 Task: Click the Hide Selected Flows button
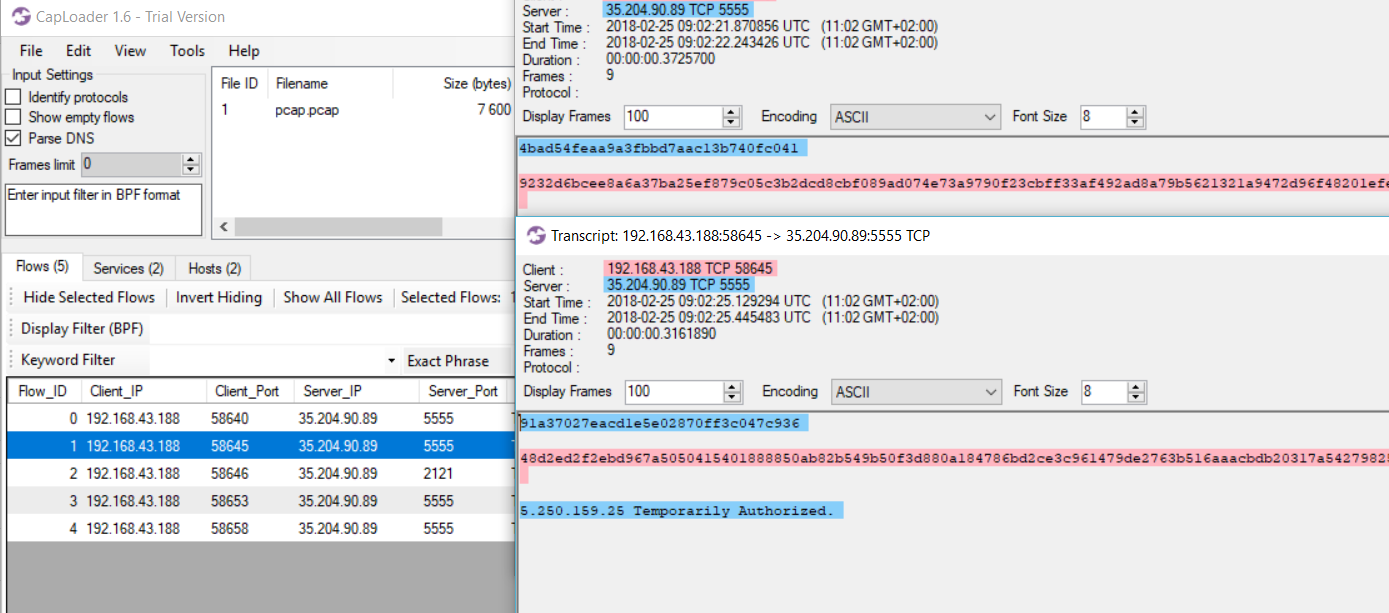[89, 297]
